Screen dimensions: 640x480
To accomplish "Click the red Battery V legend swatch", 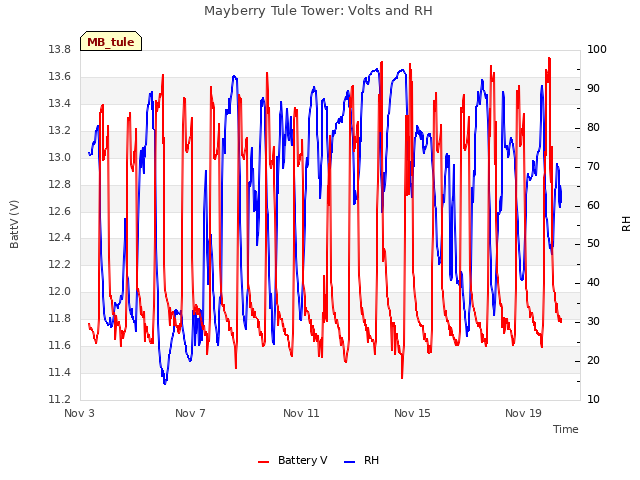I will (x=264, y=462).
